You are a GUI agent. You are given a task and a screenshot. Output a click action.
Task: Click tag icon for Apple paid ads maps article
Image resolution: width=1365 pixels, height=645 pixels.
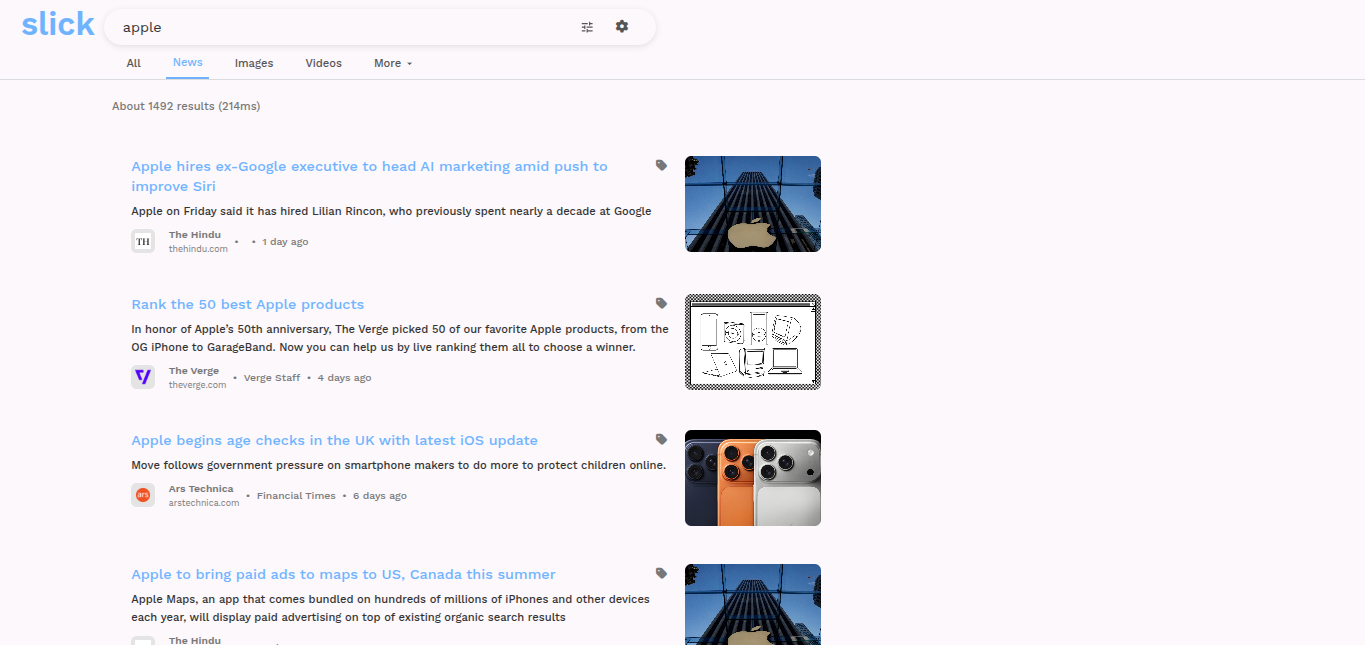point(661,573)
